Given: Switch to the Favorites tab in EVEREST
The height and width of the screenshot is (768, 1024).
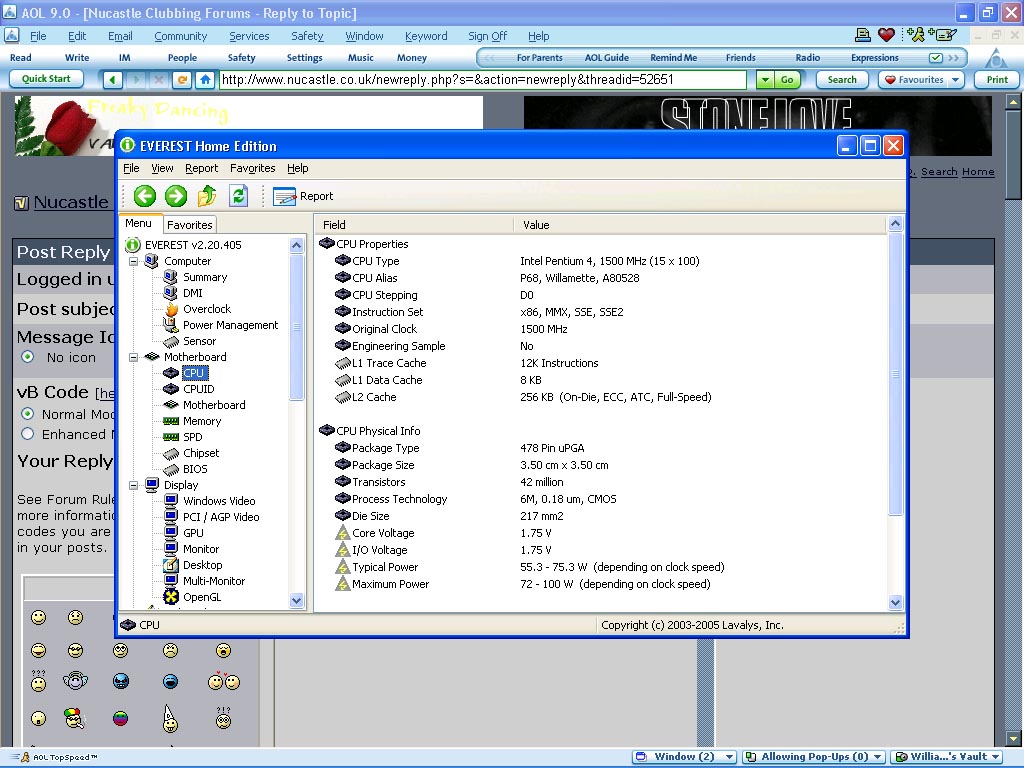Looking at the screenshot, I should point(189,225).
